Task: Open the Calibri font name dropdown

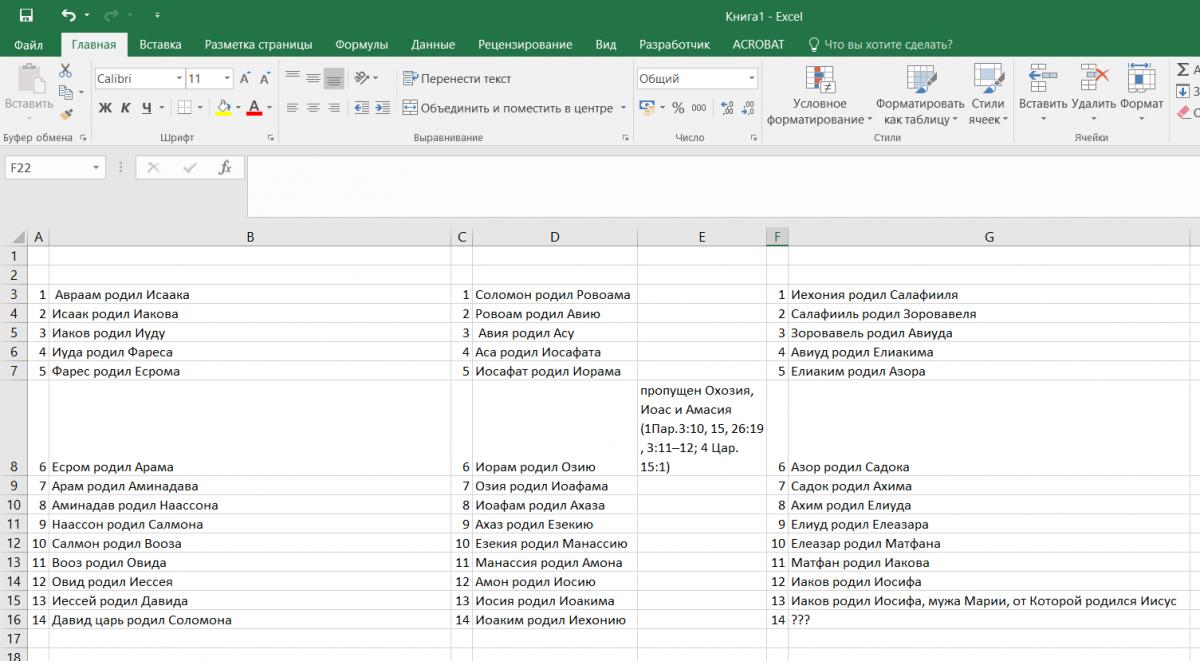Action: [179, 79]
